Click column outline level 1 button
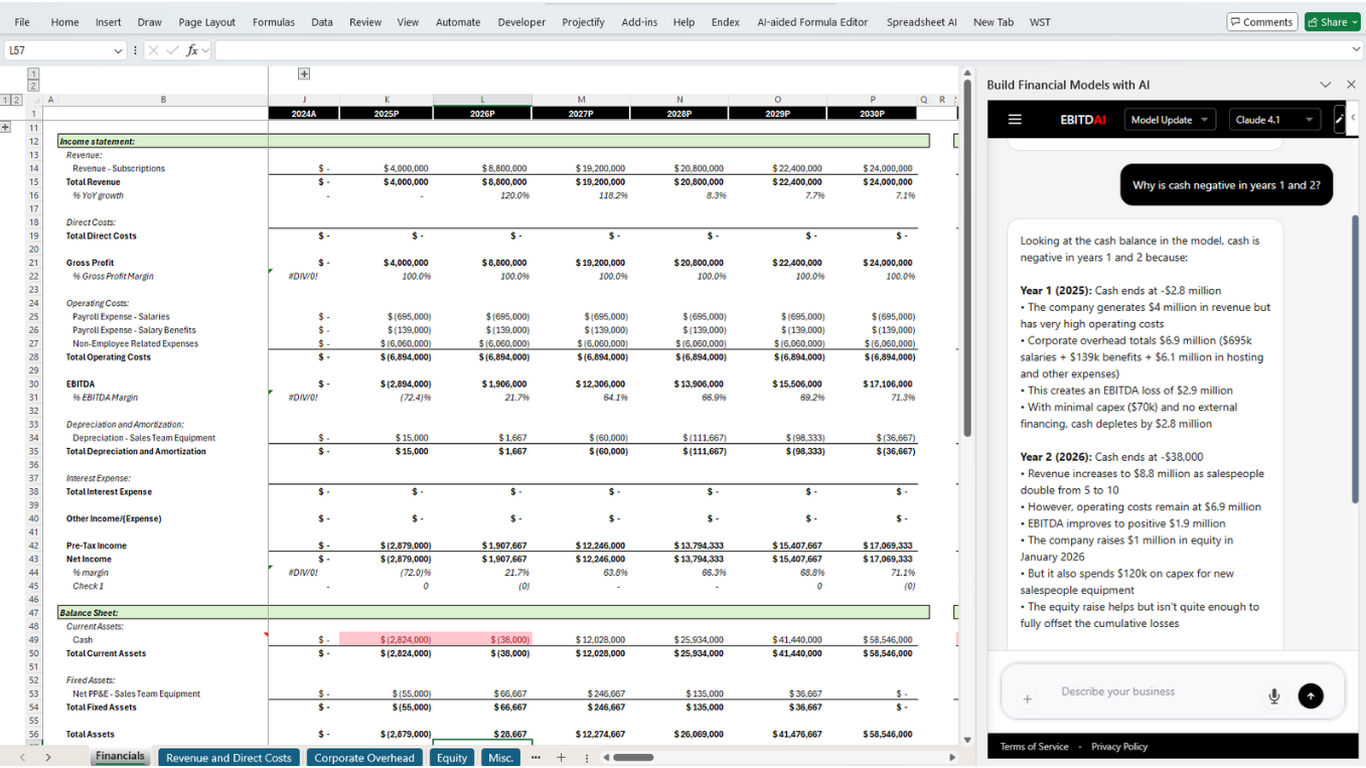The width and height of the screenshot is (1366, 768). [x=32, y=73]
